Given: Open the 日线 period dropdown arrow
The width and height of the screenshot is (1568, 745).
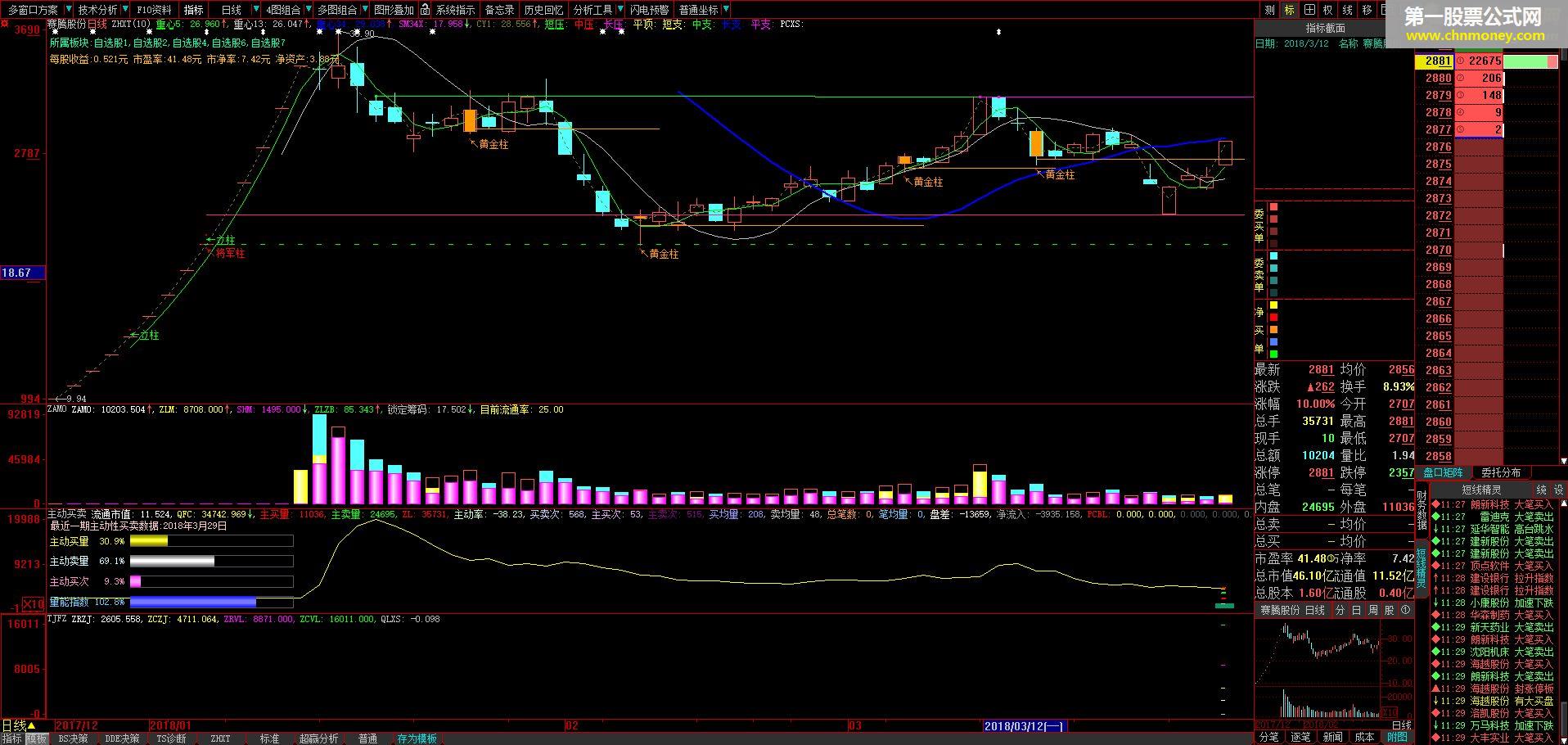Looking at the screenshot, I should (255, 10).
